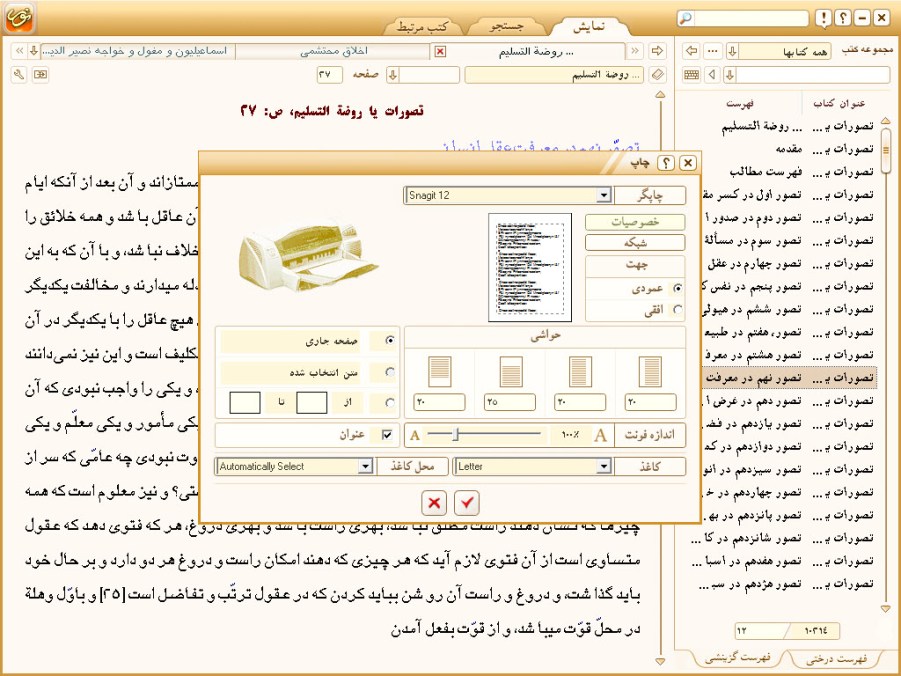Open the Snagit 12 printer dropdown
901x676 pixels.
point(603,195)
